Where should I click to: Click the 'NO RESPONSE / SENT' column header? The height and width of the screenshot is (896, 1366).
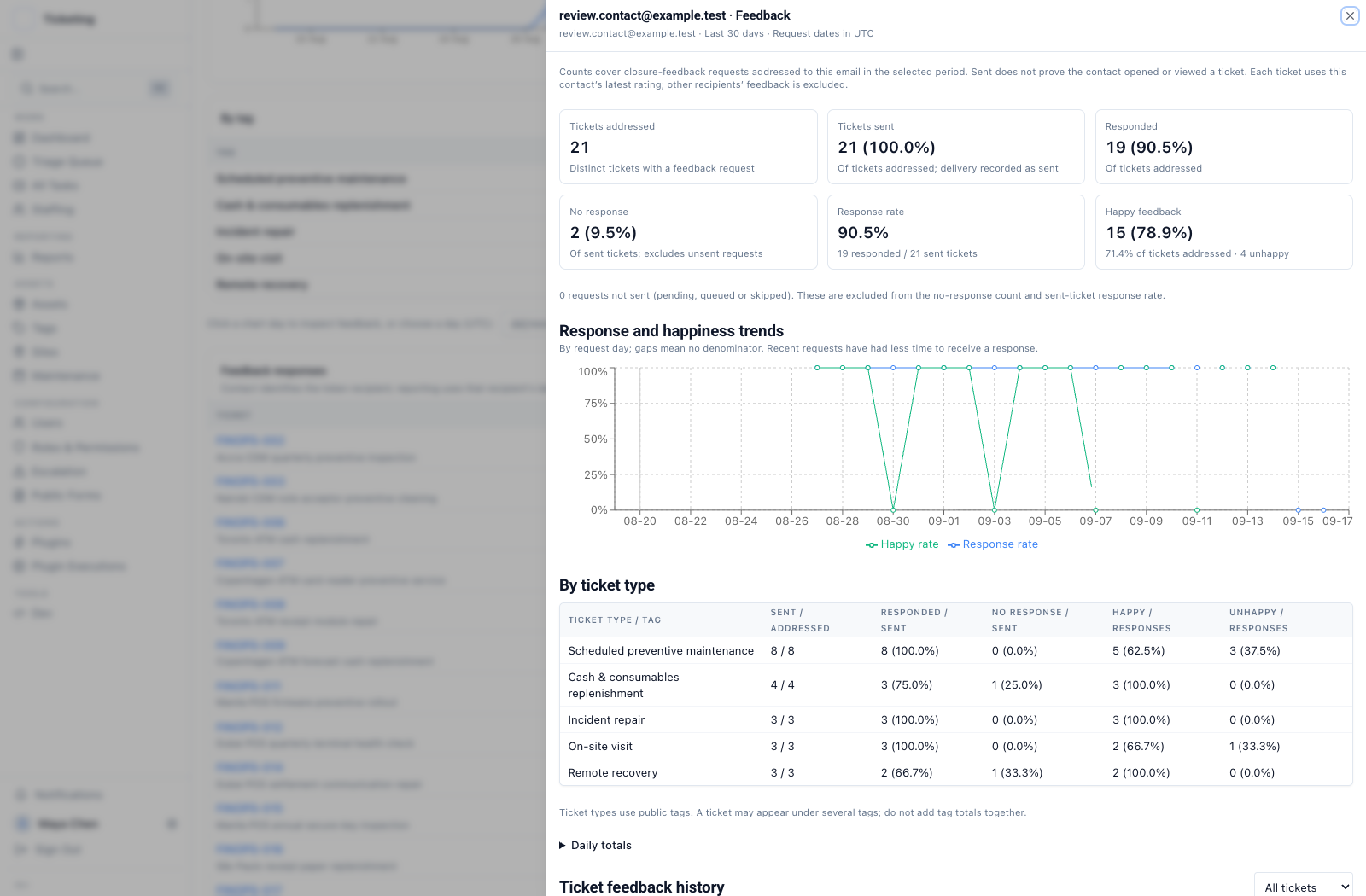click(1030, 620)
